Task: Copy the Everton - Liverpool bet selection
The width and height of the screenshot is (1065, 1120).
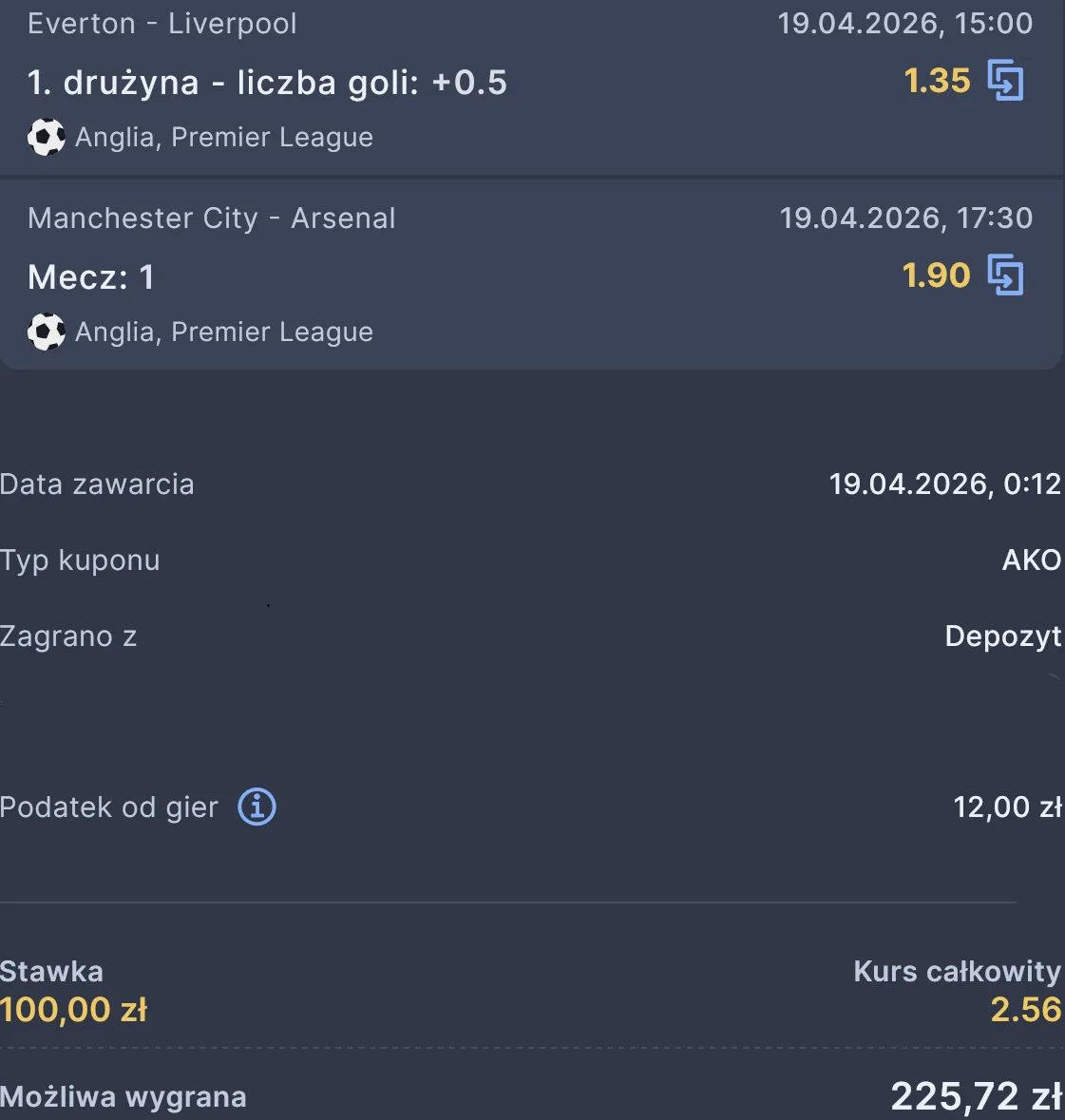Action: coord(1005,80)
